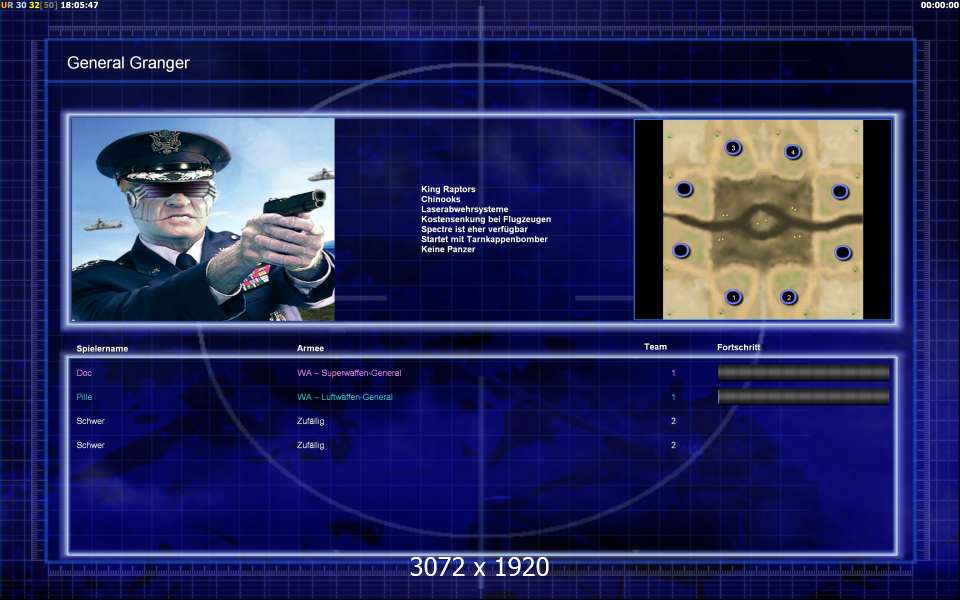Click the UR 30 32 counter readout
The height and width of the screenshot is (600, 960).
point(29,5)
